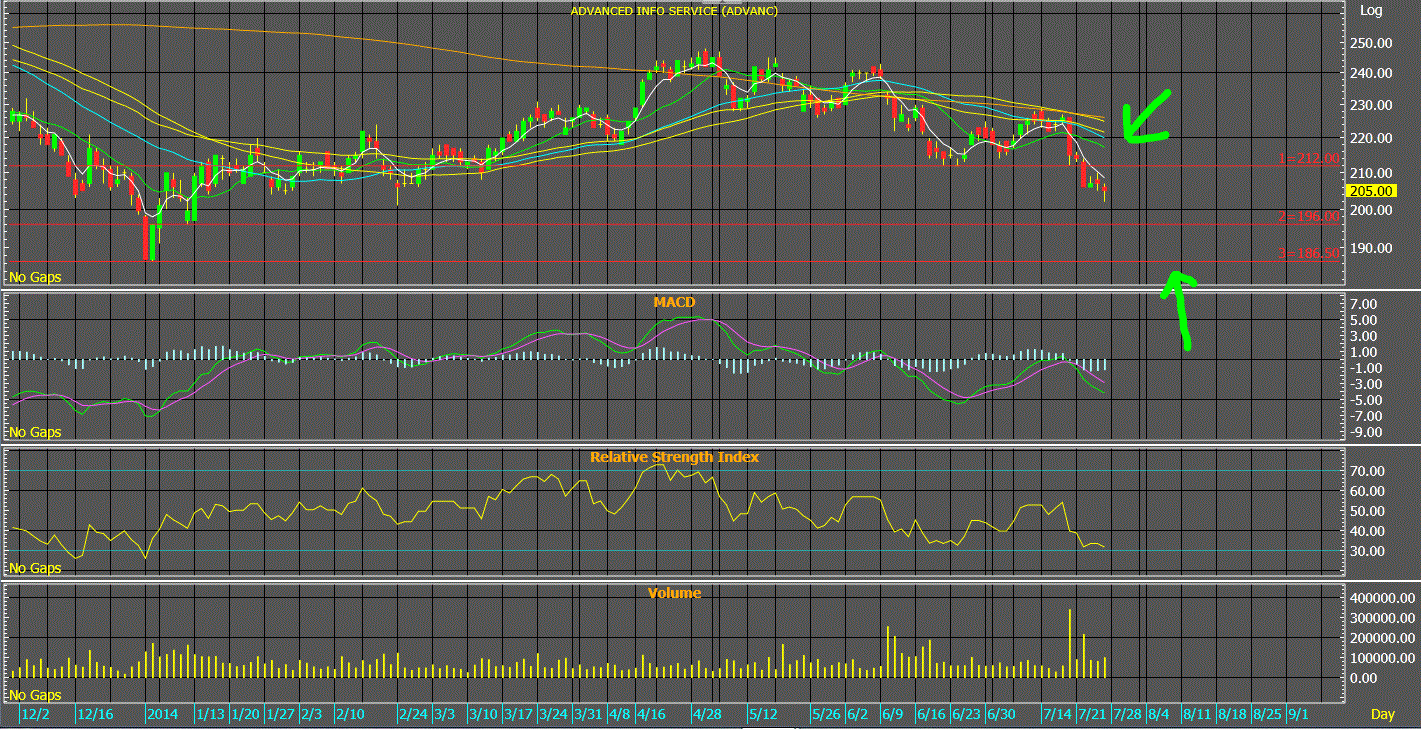Select the 2/10 date label
This screenshot has width=1421, height=729.
pyautogui.click(x=349, y=715)
